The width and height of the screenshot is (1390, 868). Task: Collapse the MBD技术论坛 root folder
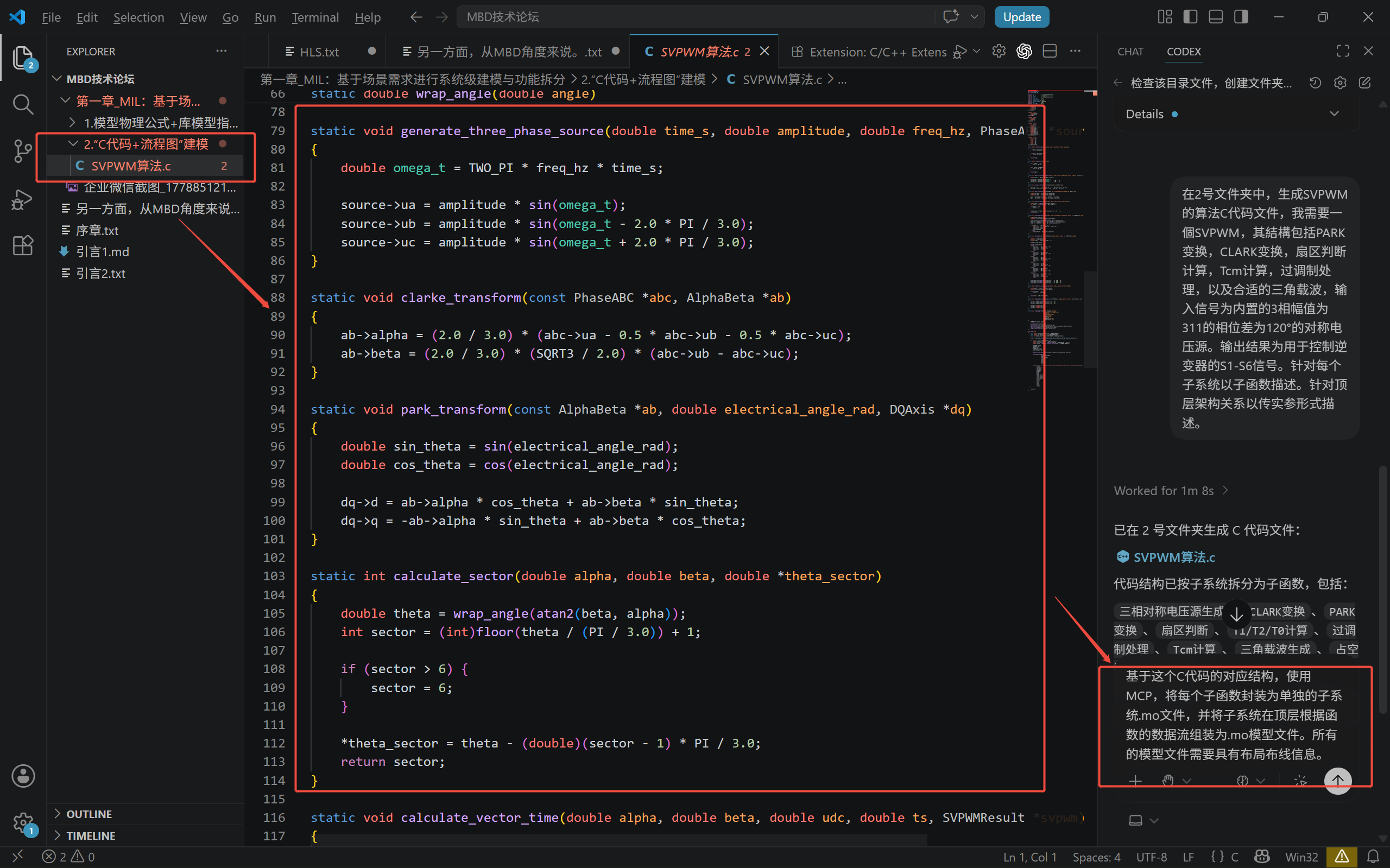[x=57, y=79]
